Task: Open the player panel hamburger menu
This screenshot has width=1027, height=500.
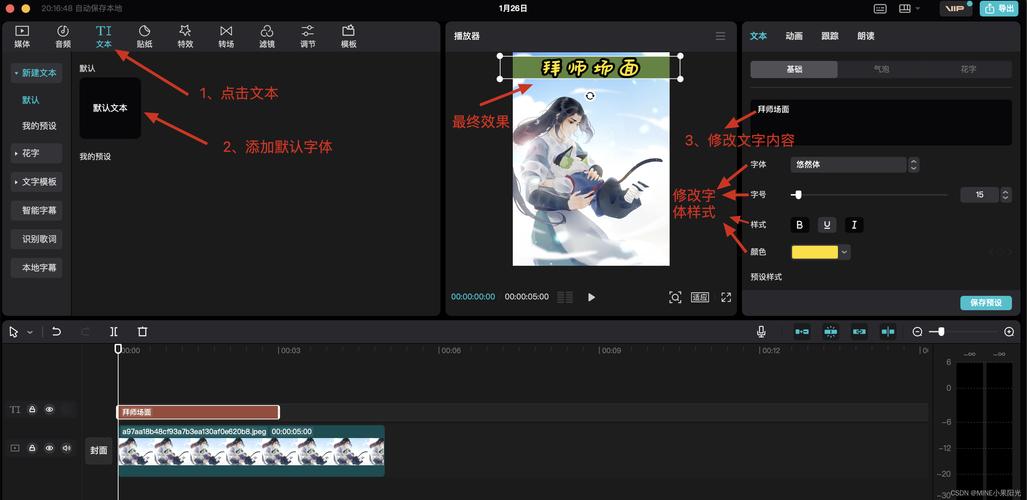Action: [x=720, y=36]
